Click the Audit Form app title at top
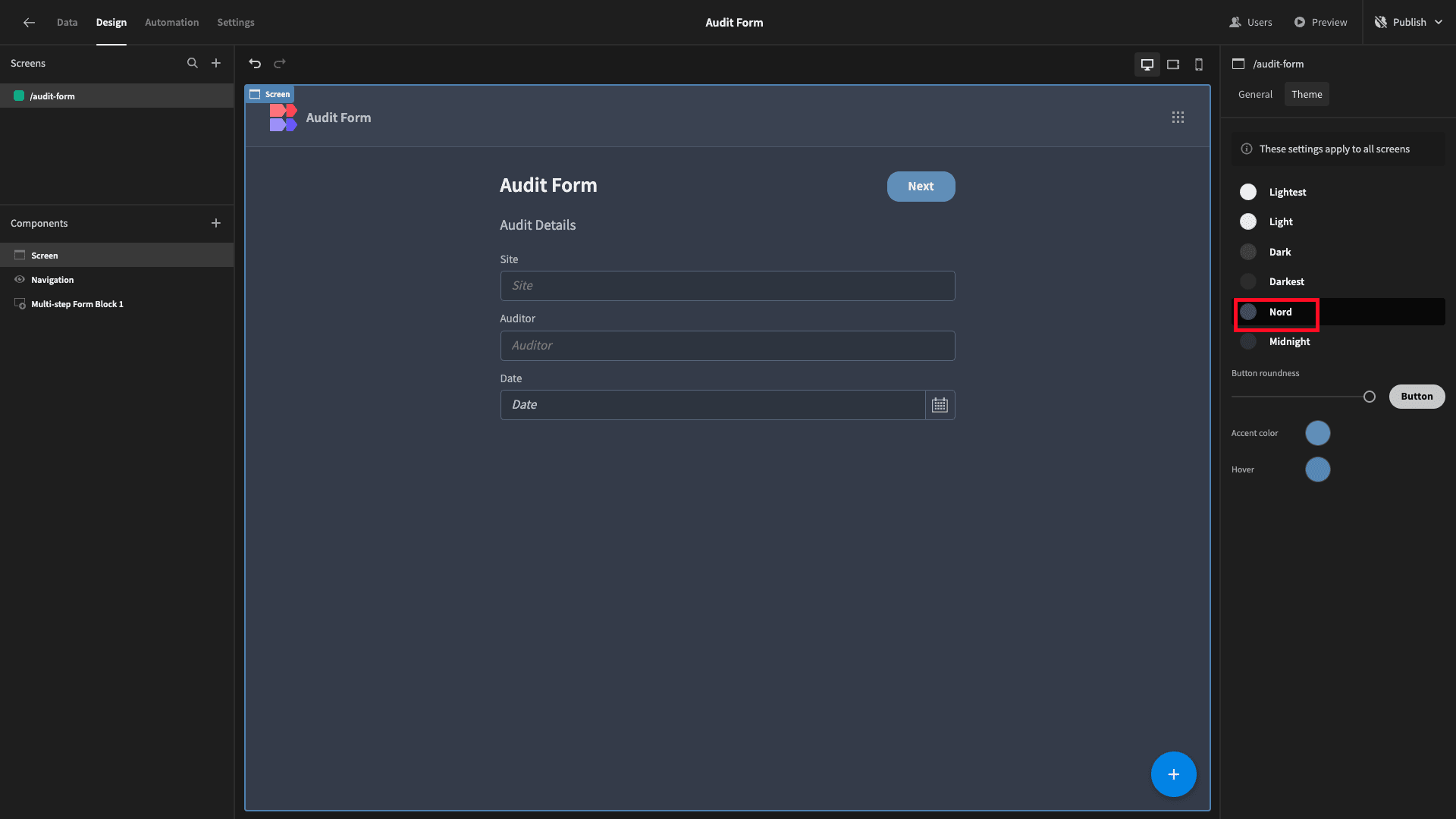 tap(734, 23)
